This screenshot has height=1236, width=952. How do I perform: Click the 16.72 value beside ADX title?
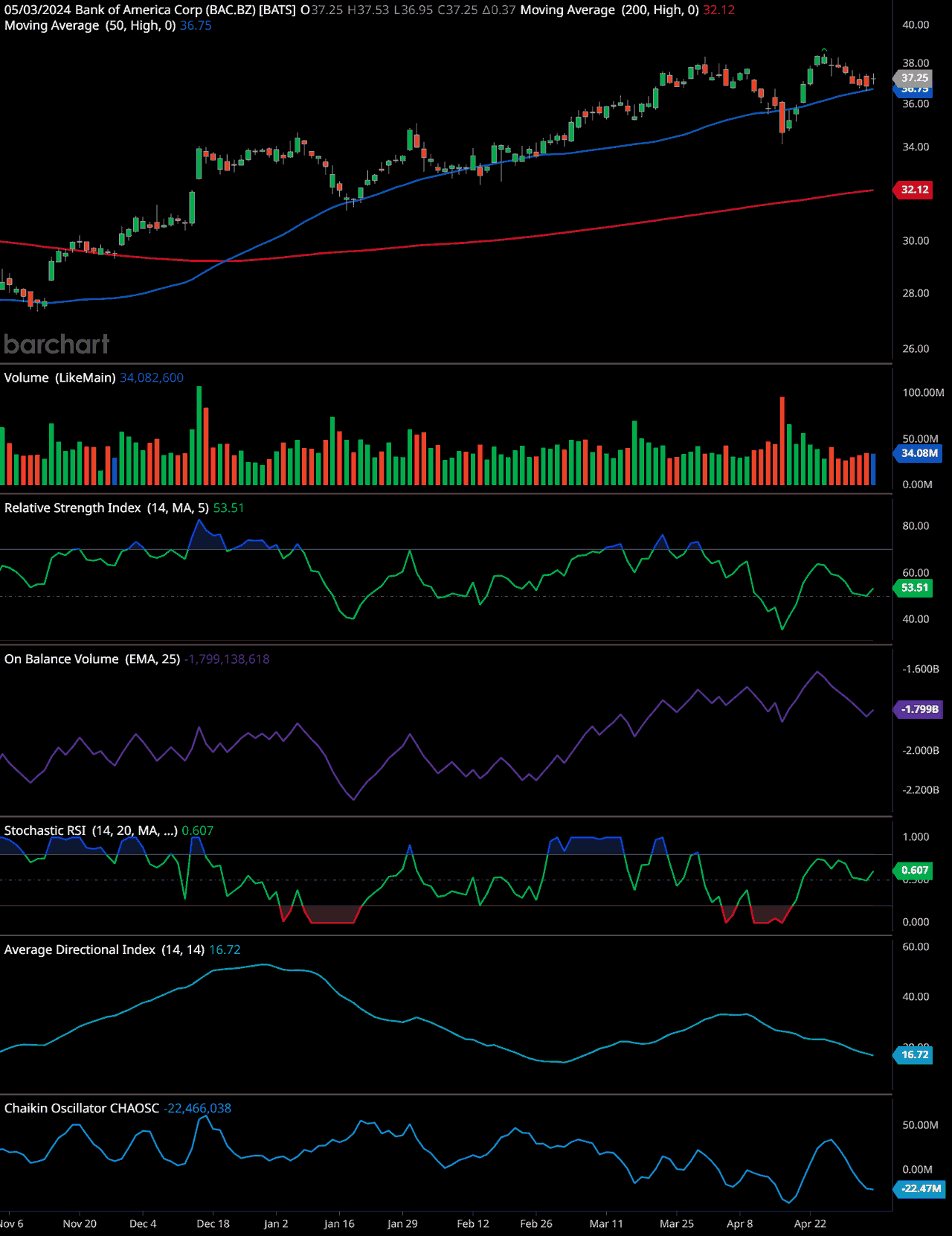pos(225,950)
